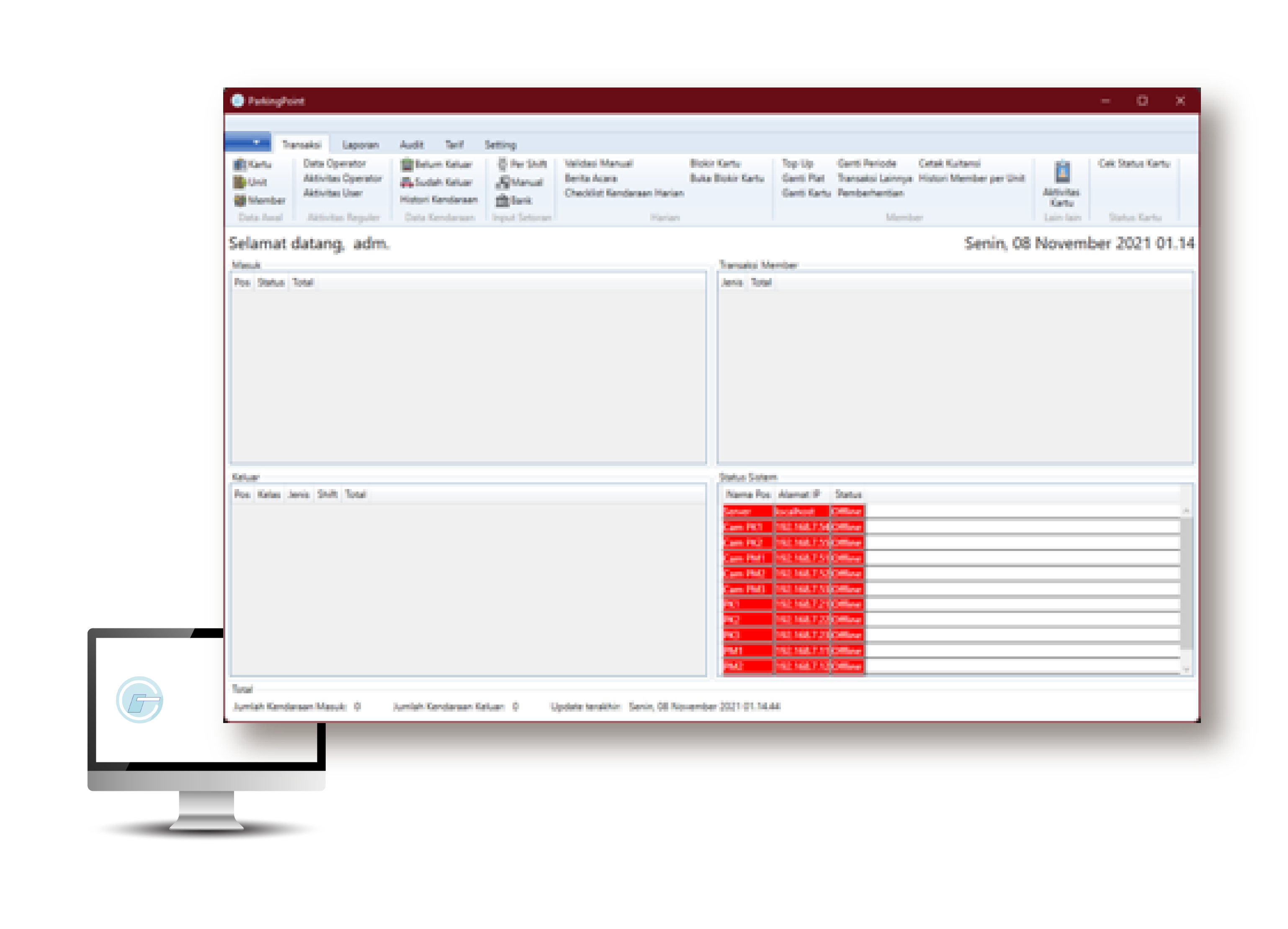Screen dimensions: 1288x929
Task: Click Cek Status Kartu
Action: coord(1134,164)
